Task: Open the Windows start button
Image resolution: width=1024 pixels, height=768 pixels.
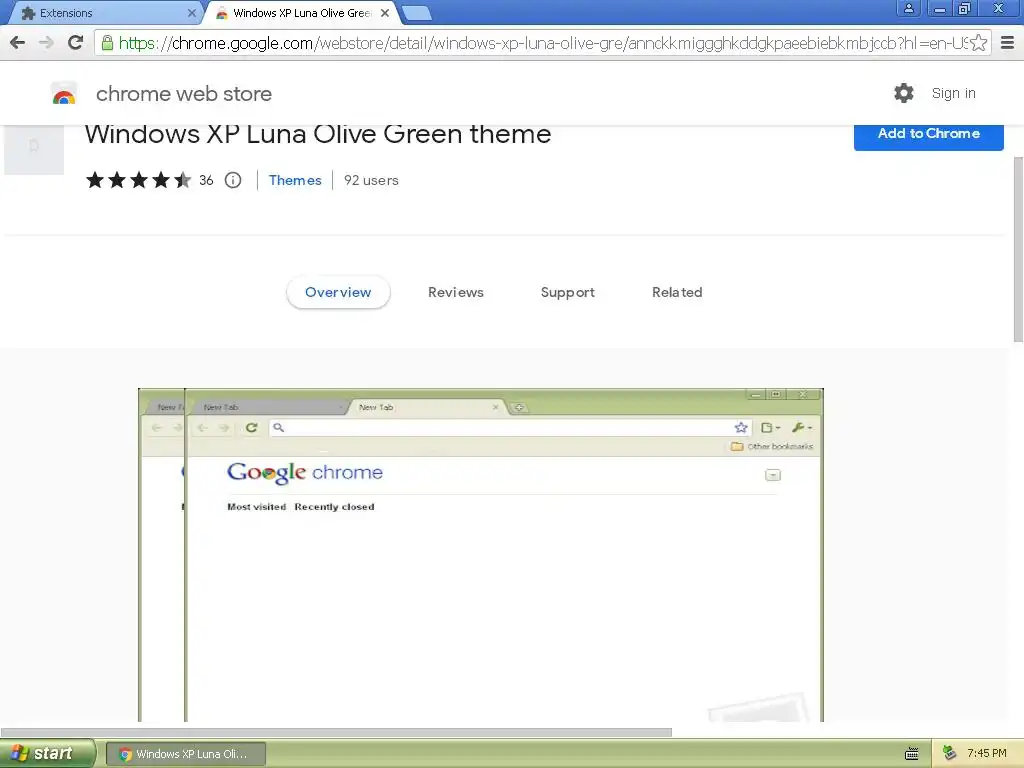Action: tap(48, 754)
